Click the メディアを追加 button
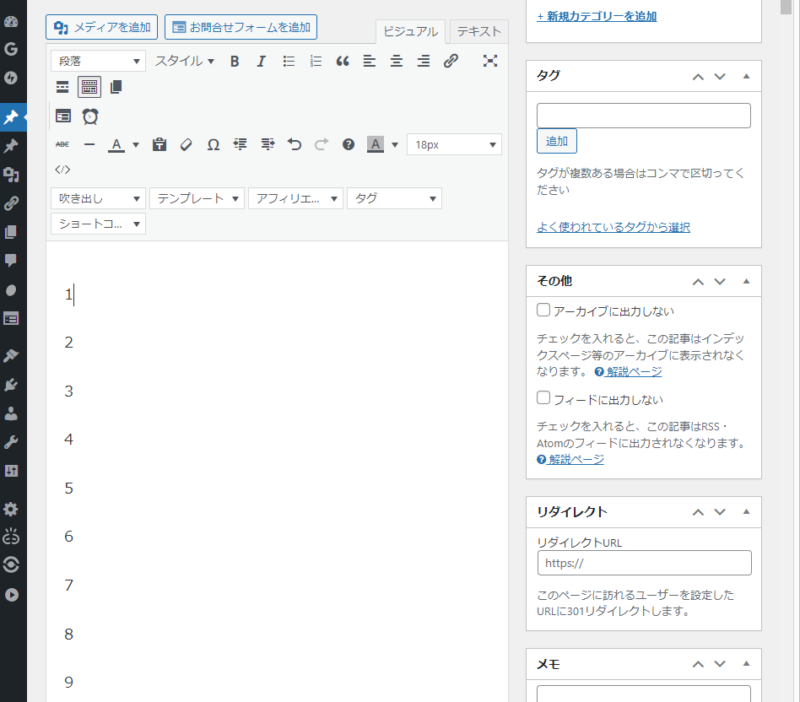The image size is (800, 702). click(102, 27)
